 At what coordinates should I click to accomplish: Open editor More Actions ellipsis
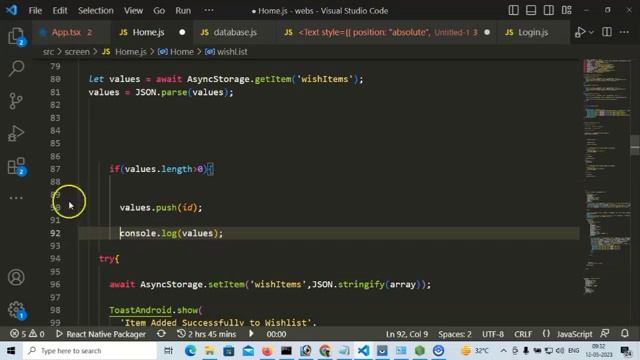624,32
